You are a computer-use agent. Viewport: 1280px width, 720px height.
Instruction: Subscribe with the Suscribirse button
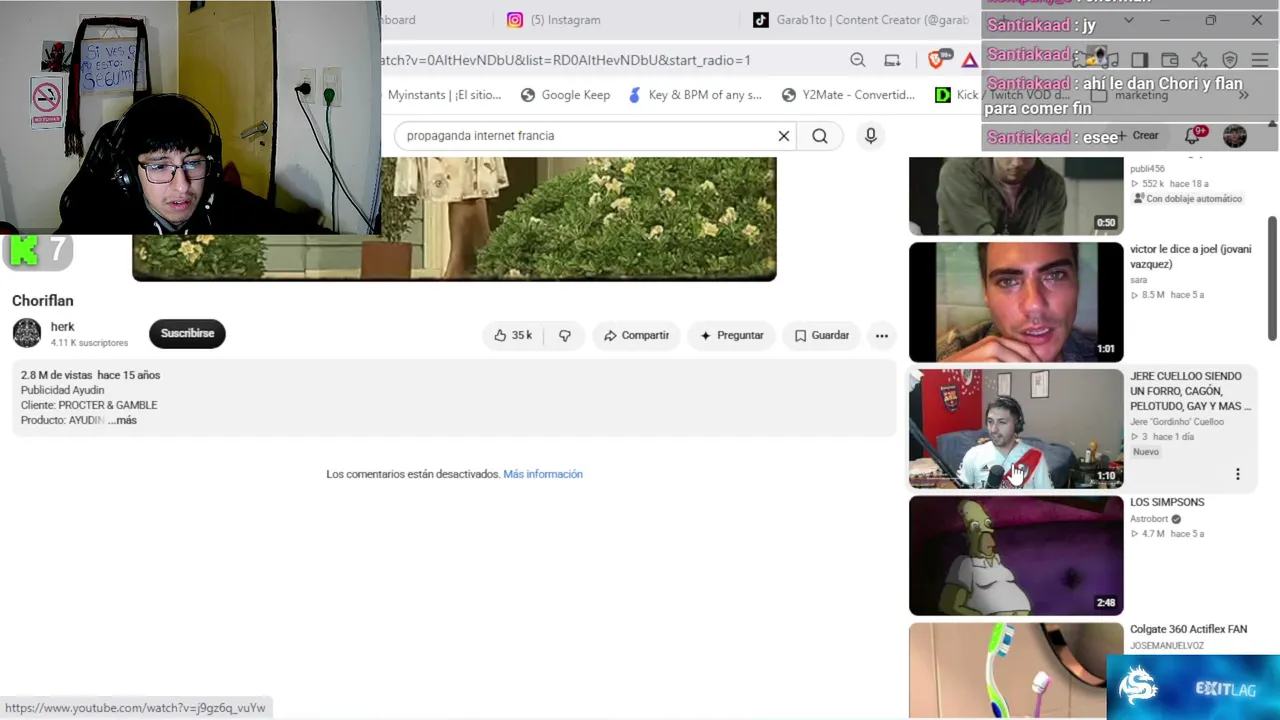[187, 333]
